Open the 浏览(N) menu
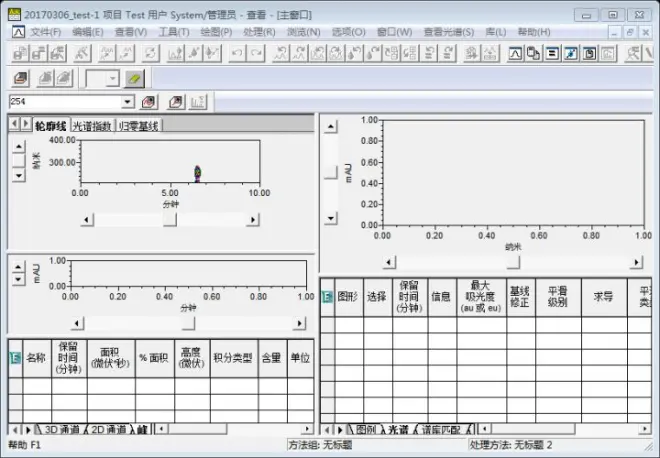660x458 pixels. point(303,32)
